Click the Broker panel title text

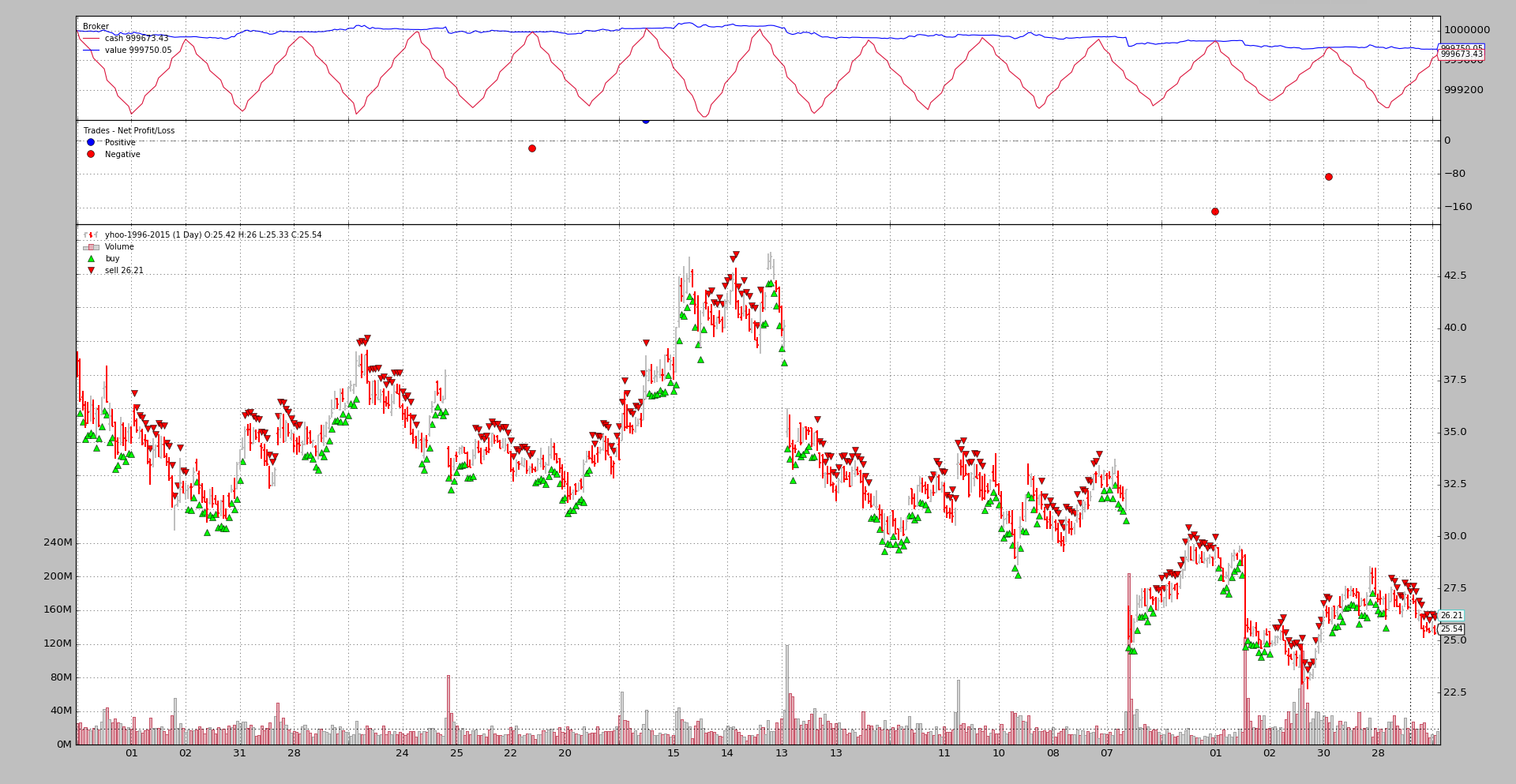(x=96, y=27)
